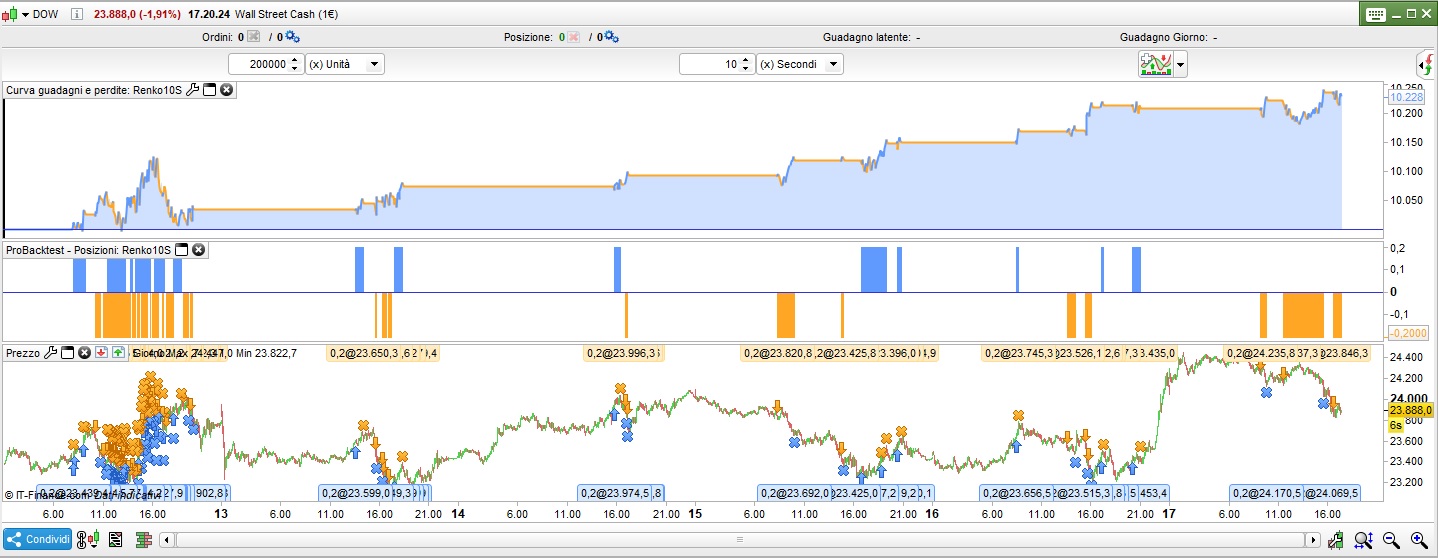The width and height of the screenshot is (1438, 558).
Task: Expand the Unità dropdown
Action: pos(374,64)
